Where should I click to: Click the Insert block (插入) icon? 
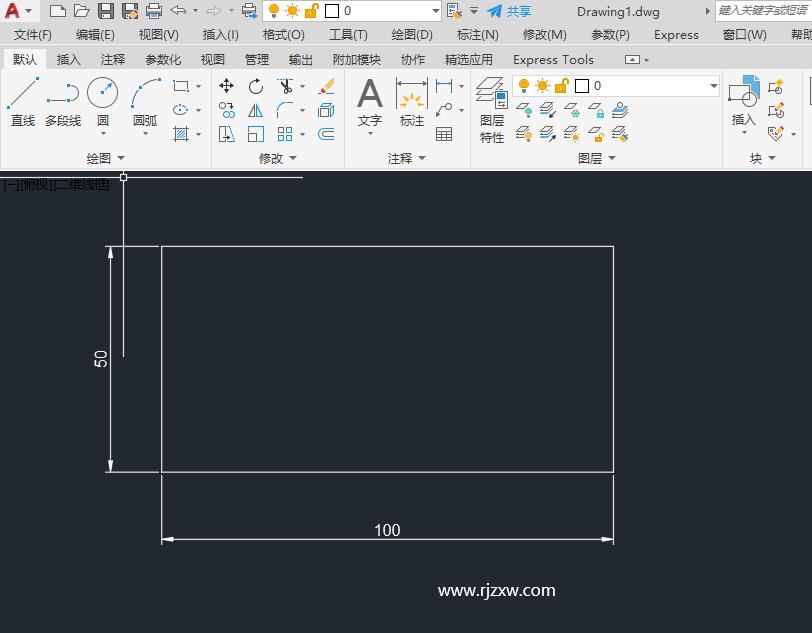(x=744, y=101)
